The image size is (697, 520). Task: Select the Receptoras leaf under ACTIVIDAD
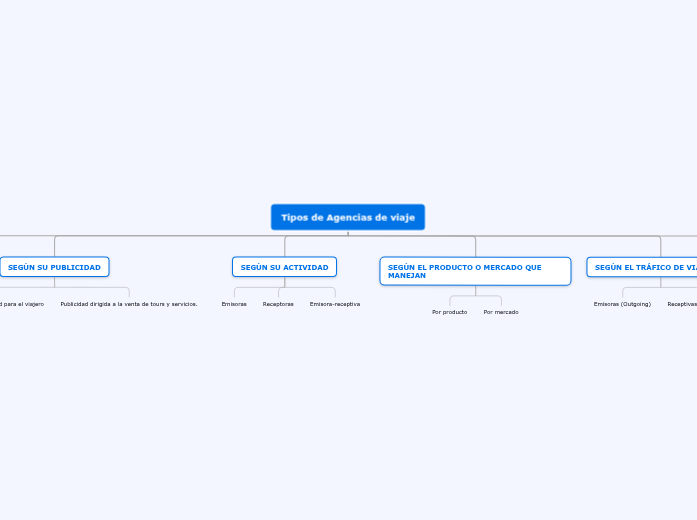click(x=278, y=304)
